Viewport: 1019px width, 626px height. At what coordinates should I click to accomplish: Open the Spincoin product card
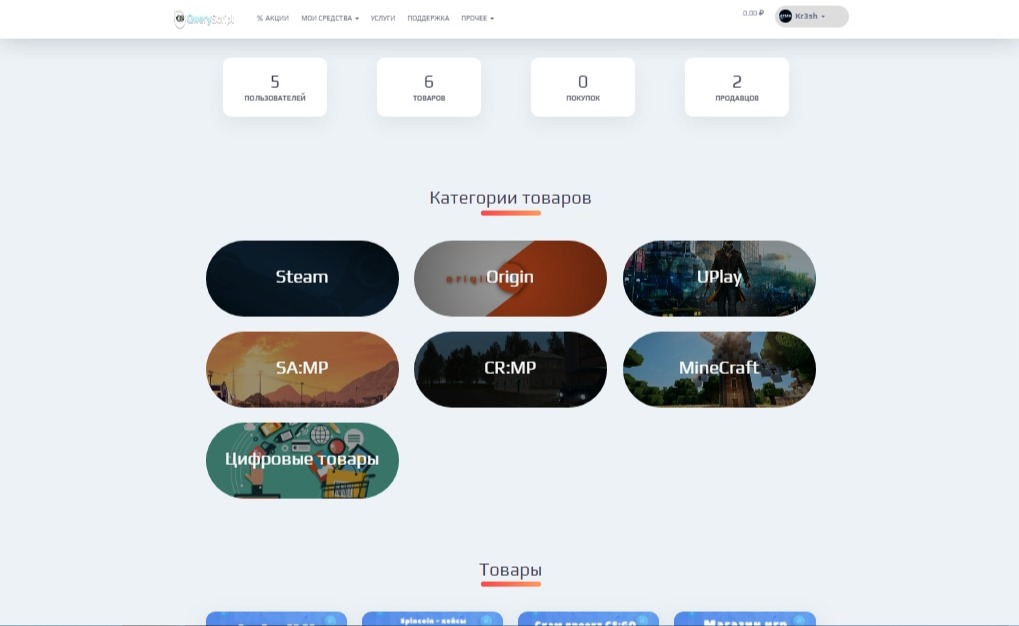[x=432, y=619]
